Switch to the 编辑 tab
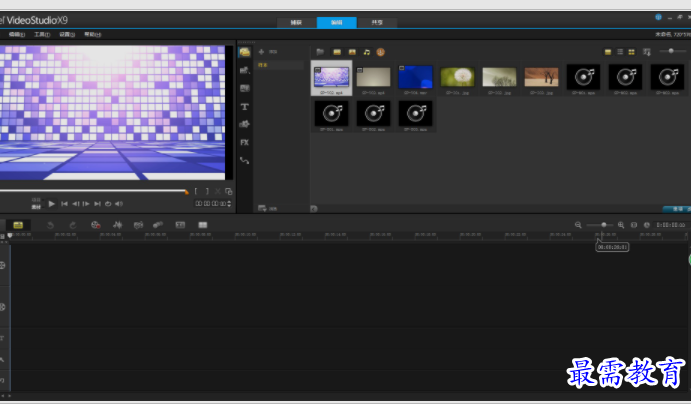 coord(337,22)
